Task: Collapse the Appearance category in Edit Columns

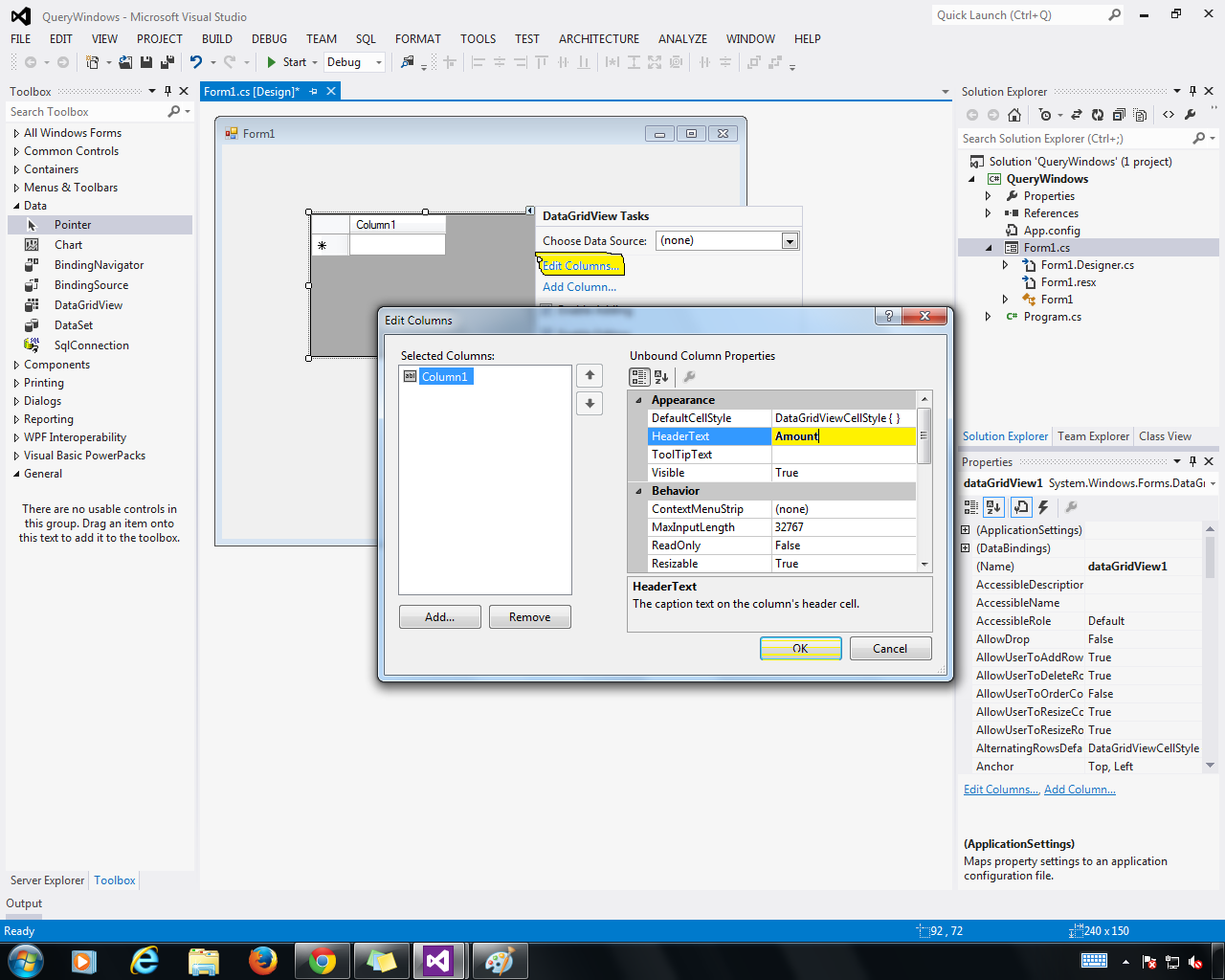Action: tap(637, 399)
